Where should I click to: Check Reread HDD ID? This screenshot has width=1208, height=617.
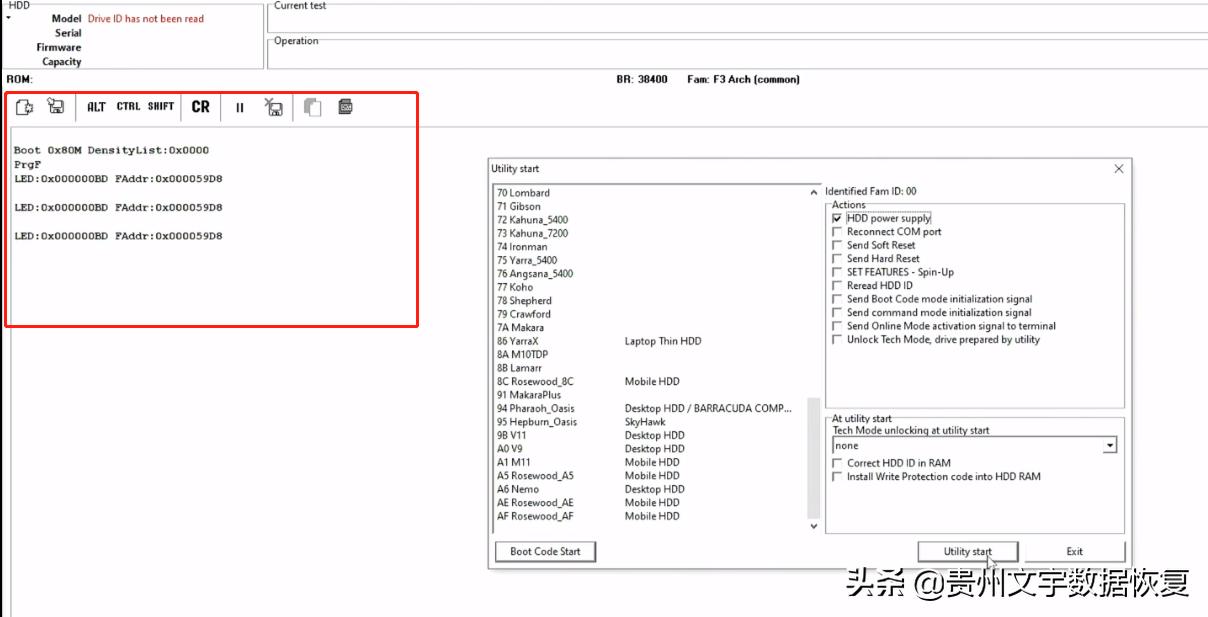tap(837, 286)
